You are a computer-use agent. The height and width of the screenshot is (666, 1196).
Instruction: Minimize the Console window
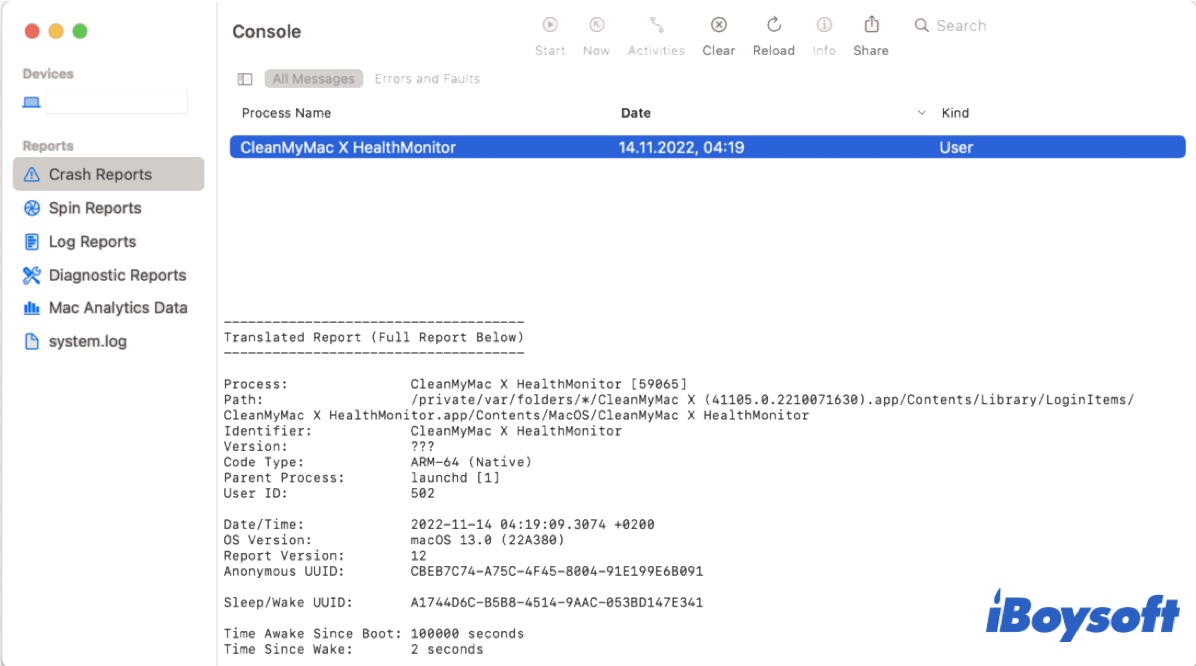point(56,31)
